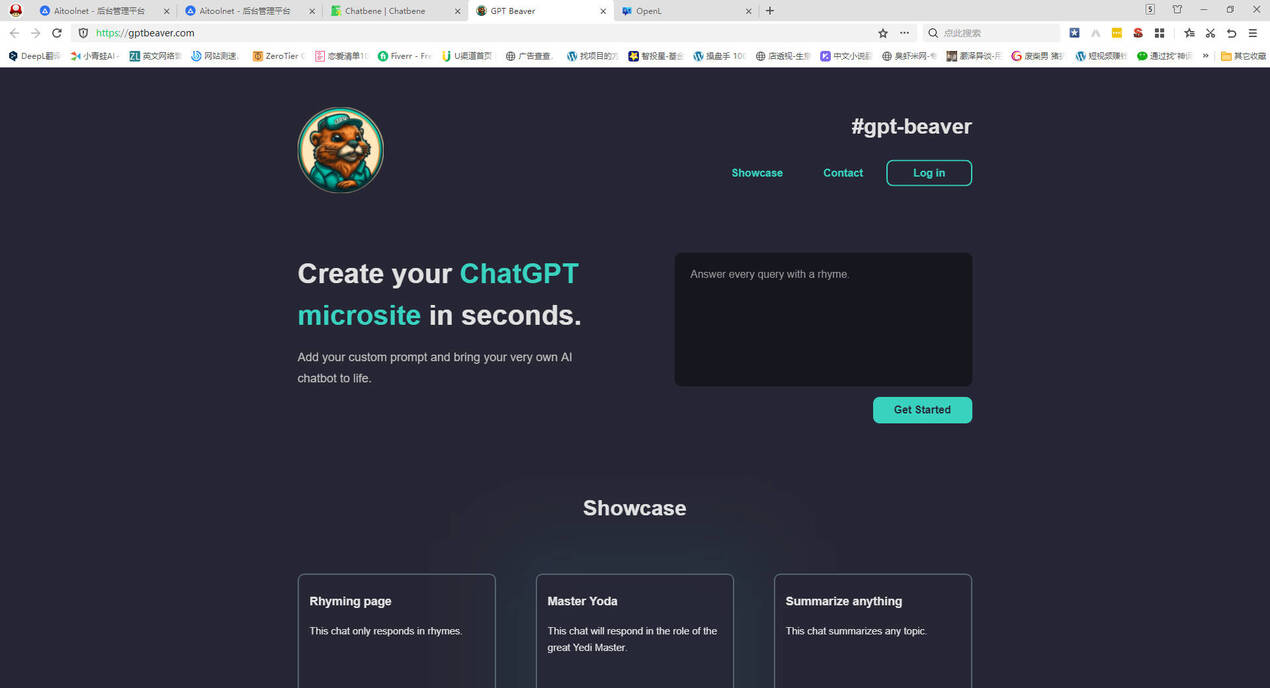Bookmark this page with the star icon
The width and height of the screenshot is (1270, 688).
[x=883, y=33]
